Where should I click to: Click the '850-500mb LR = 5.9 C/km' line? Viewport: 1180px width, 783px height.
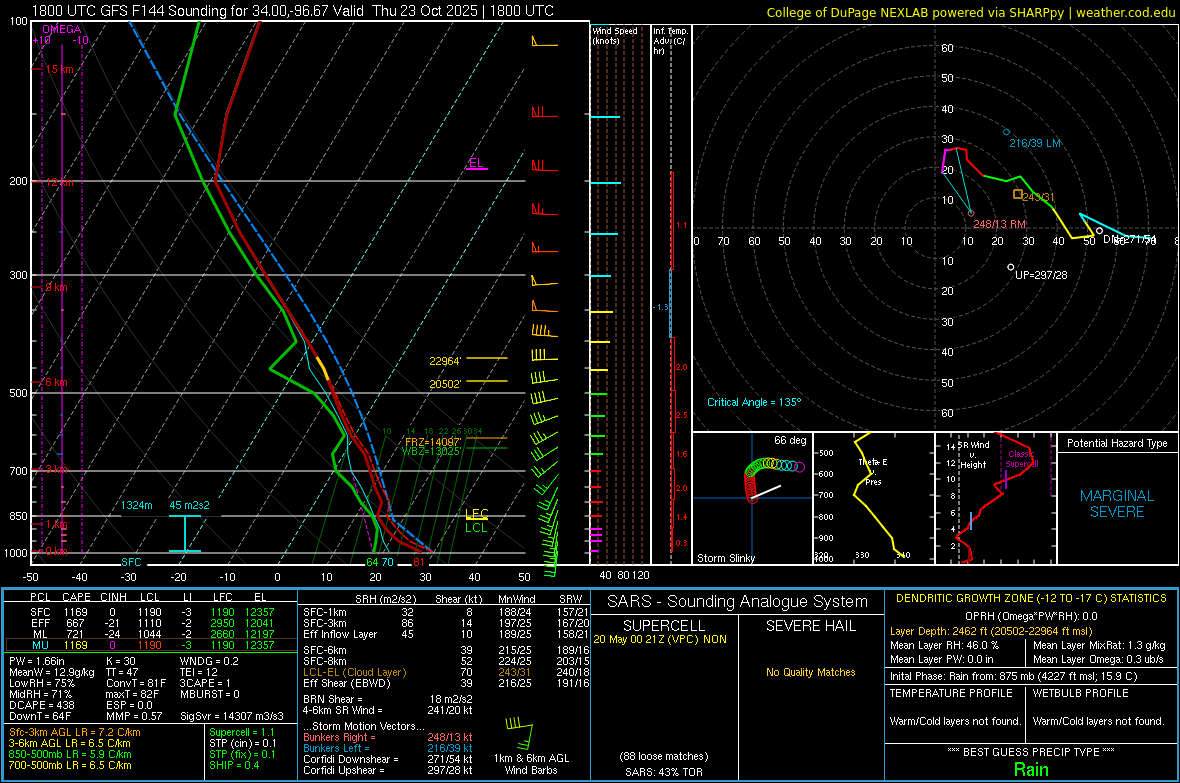click(70, 754)
